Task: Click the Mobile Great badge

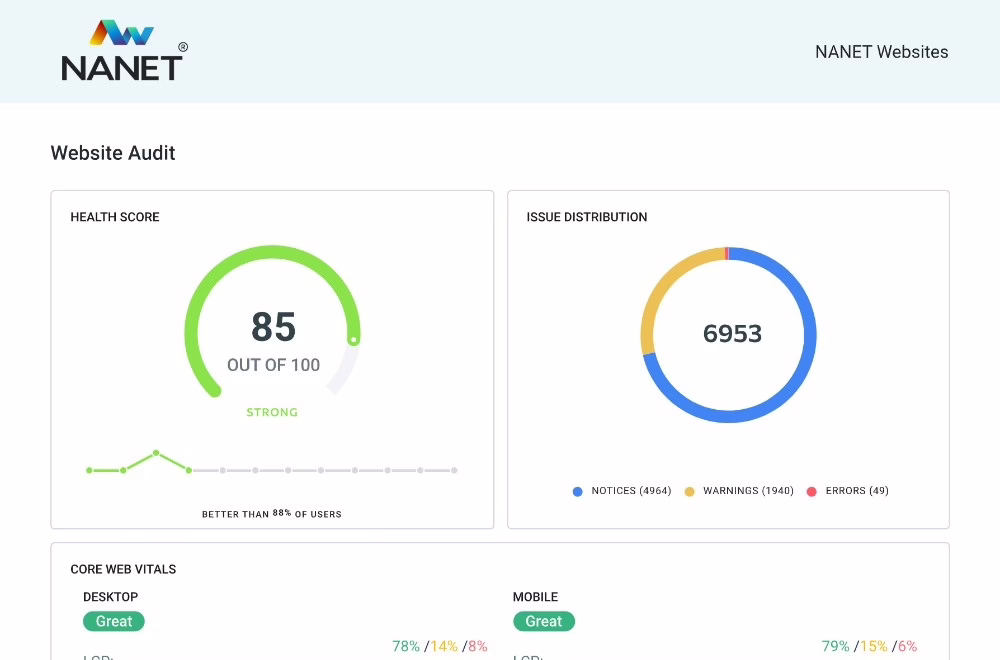Action: tap(543, 621)
